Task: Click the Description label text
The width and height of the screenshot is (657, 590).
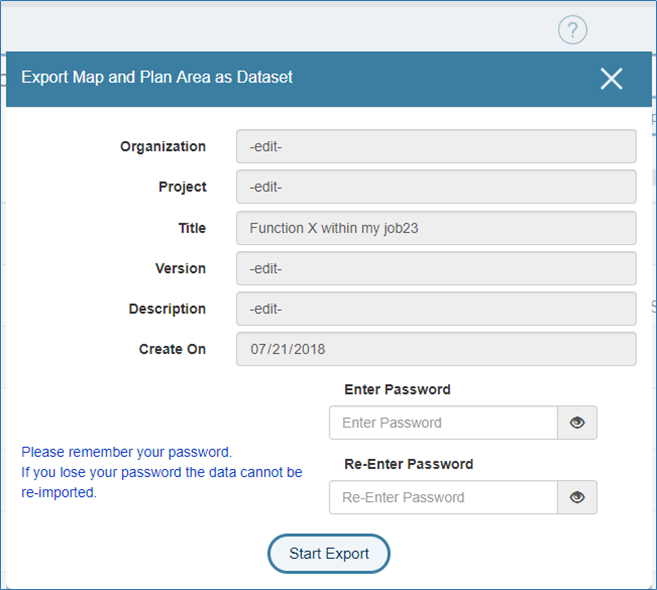Action: (x=167, y=309)
